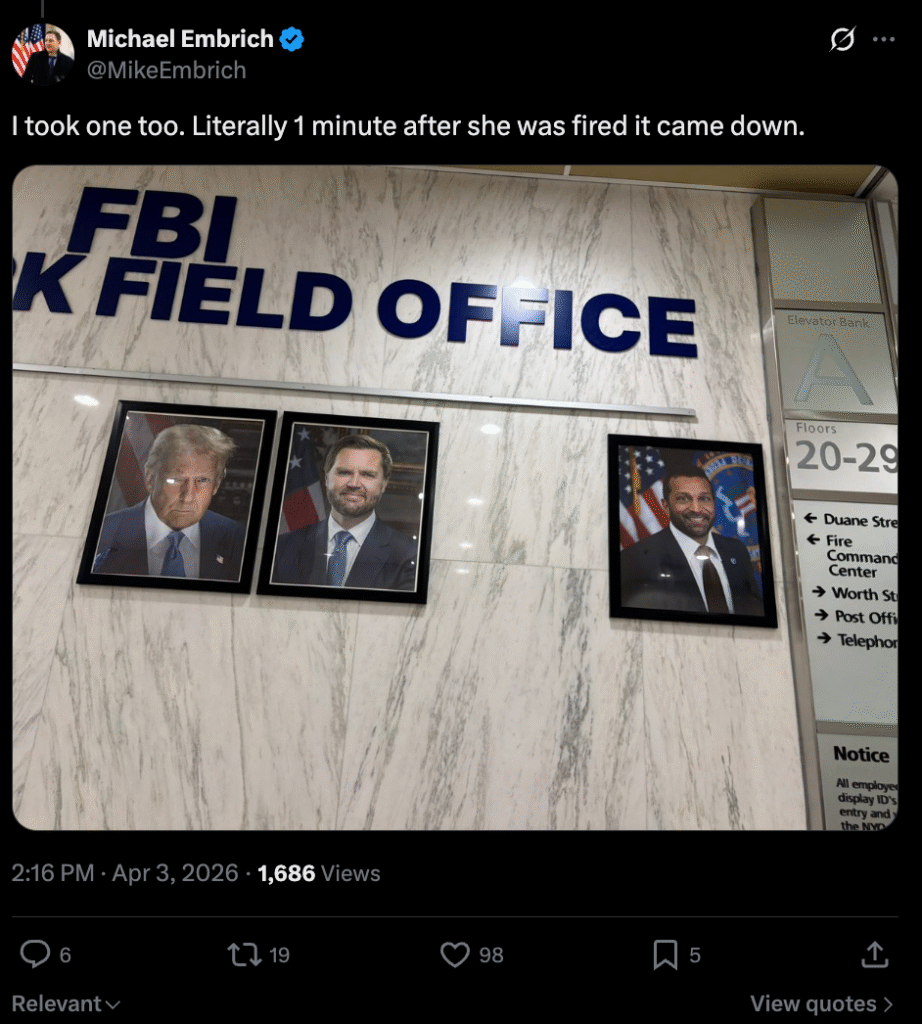
Task: Like the post with the heart icon
Action: pyautogui.click(x=456, y=955)
